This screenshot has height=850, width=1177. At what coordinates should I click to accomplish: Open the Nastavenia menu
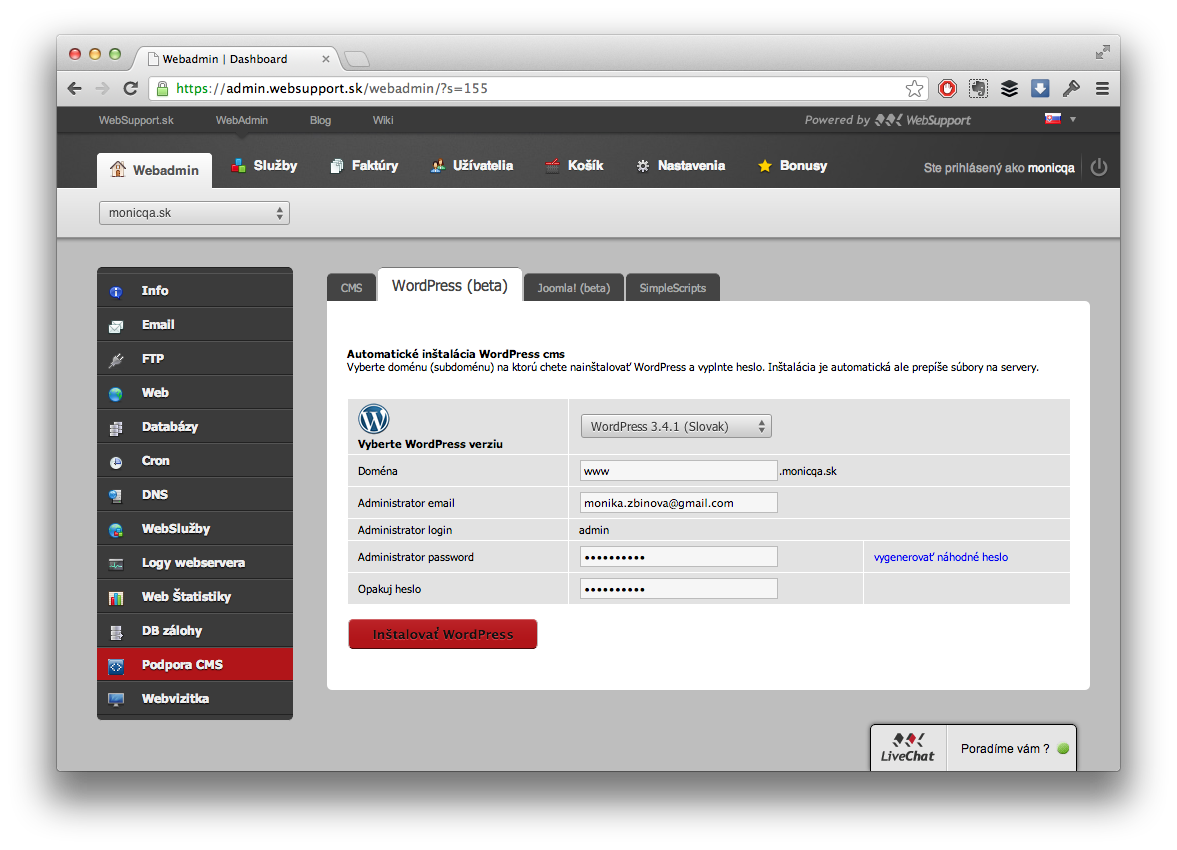689,166
